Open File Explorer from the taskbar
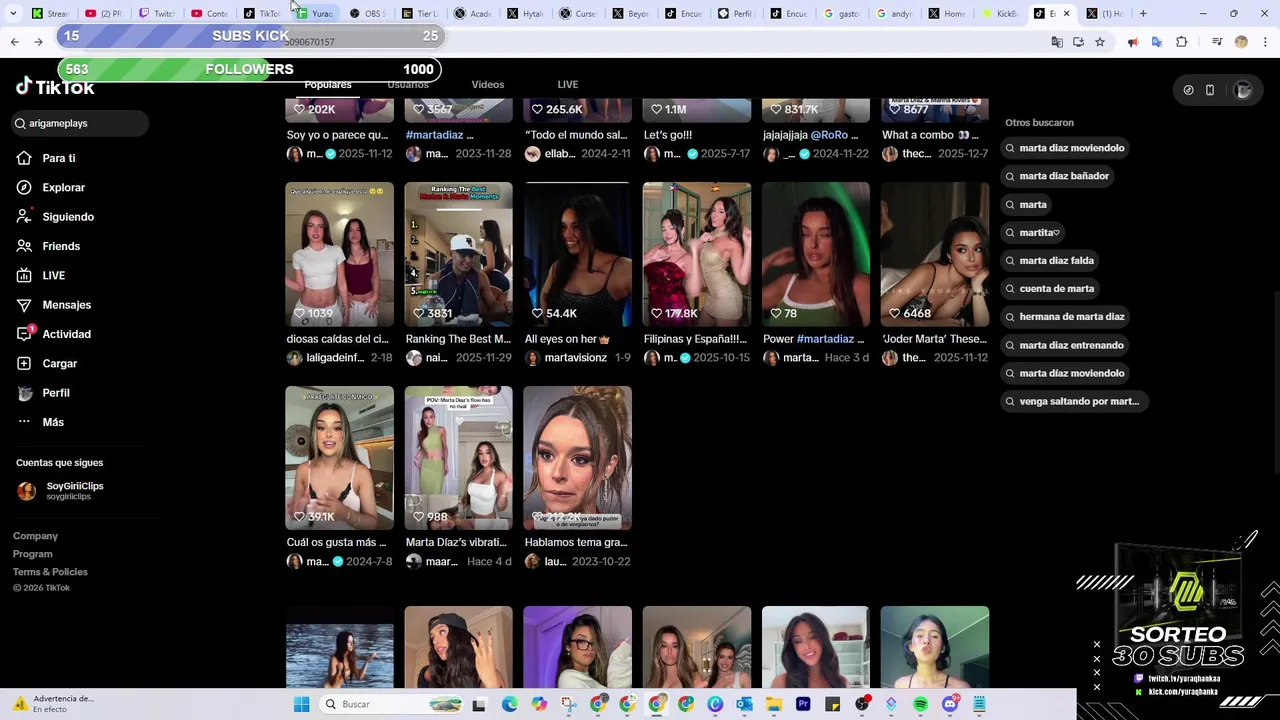 point(773,704)
